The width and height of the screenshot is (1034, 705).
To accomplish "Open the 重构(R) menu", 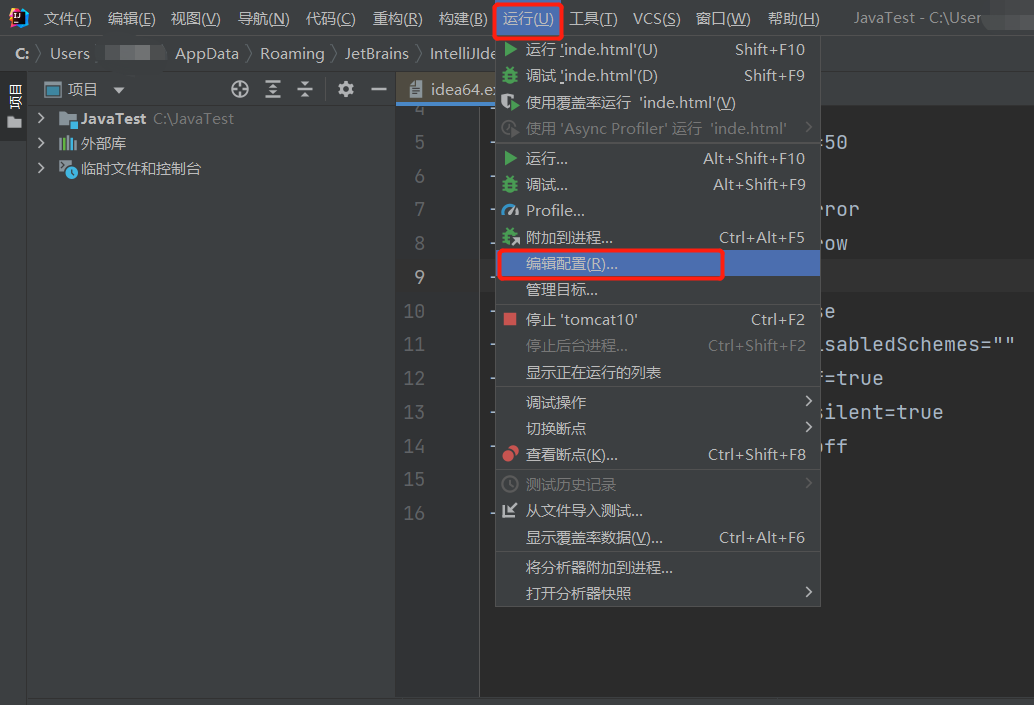I will point(397,18).
